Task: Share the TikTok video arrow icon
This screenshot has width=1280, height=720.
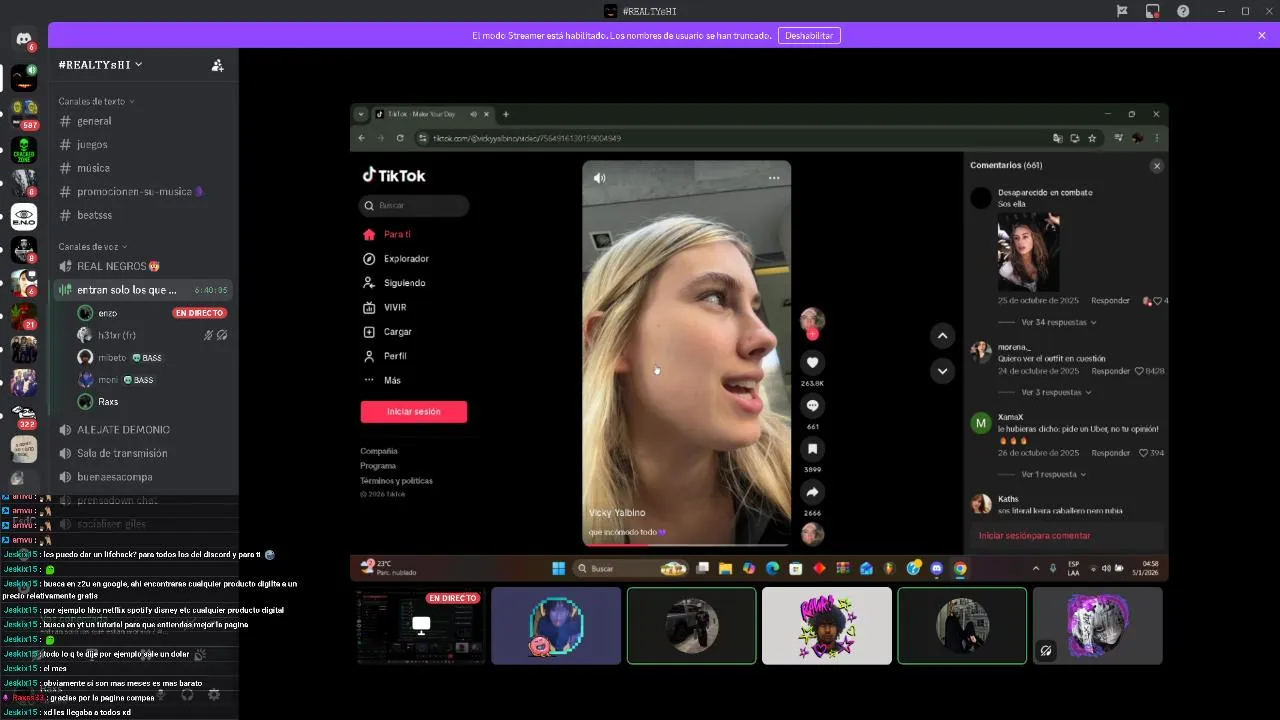Action: click(813, 492)
